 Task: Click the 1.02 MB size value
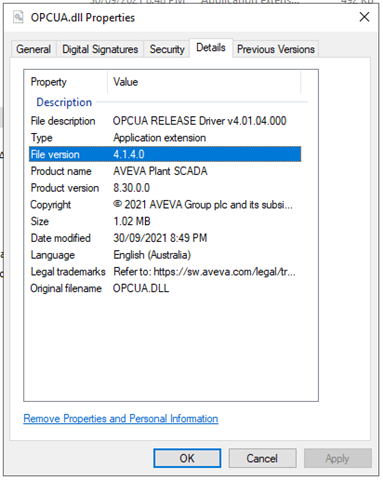click(x=132, y=221)
